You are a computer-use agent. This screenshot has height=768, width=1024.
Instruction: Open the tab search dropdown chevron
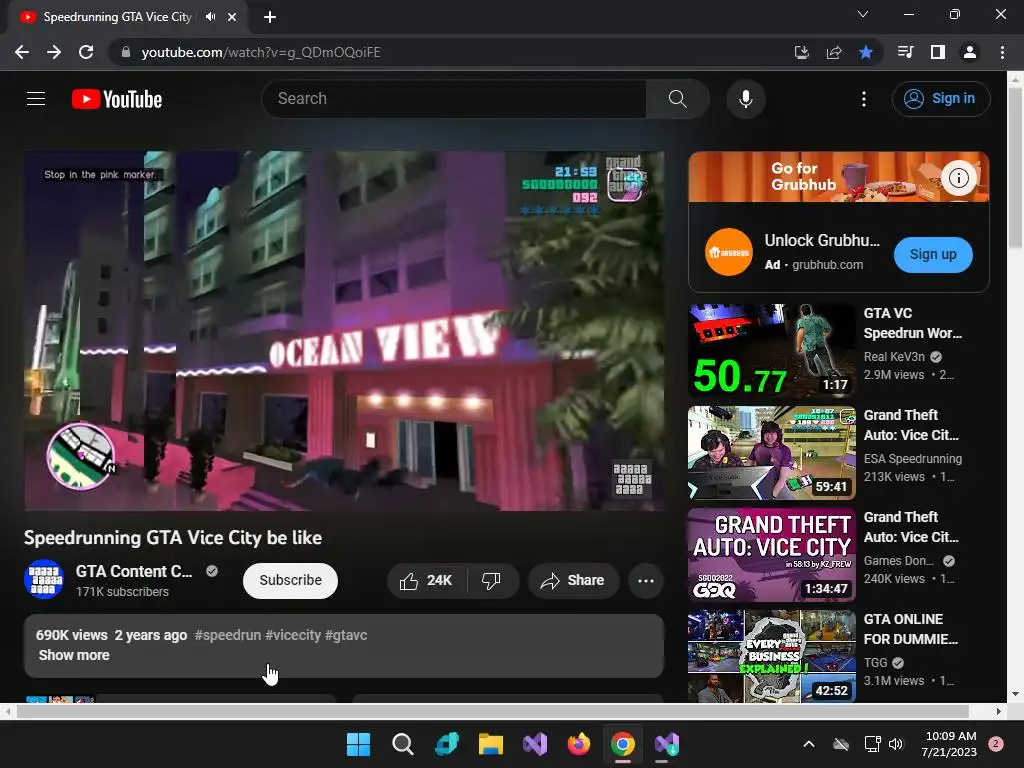coord(863,14)
